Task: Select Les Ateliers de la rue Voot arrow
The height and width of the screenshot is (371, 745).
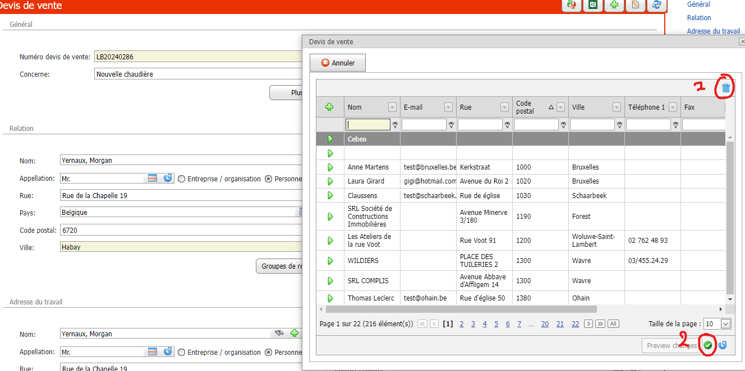Action: pos(330,240)
